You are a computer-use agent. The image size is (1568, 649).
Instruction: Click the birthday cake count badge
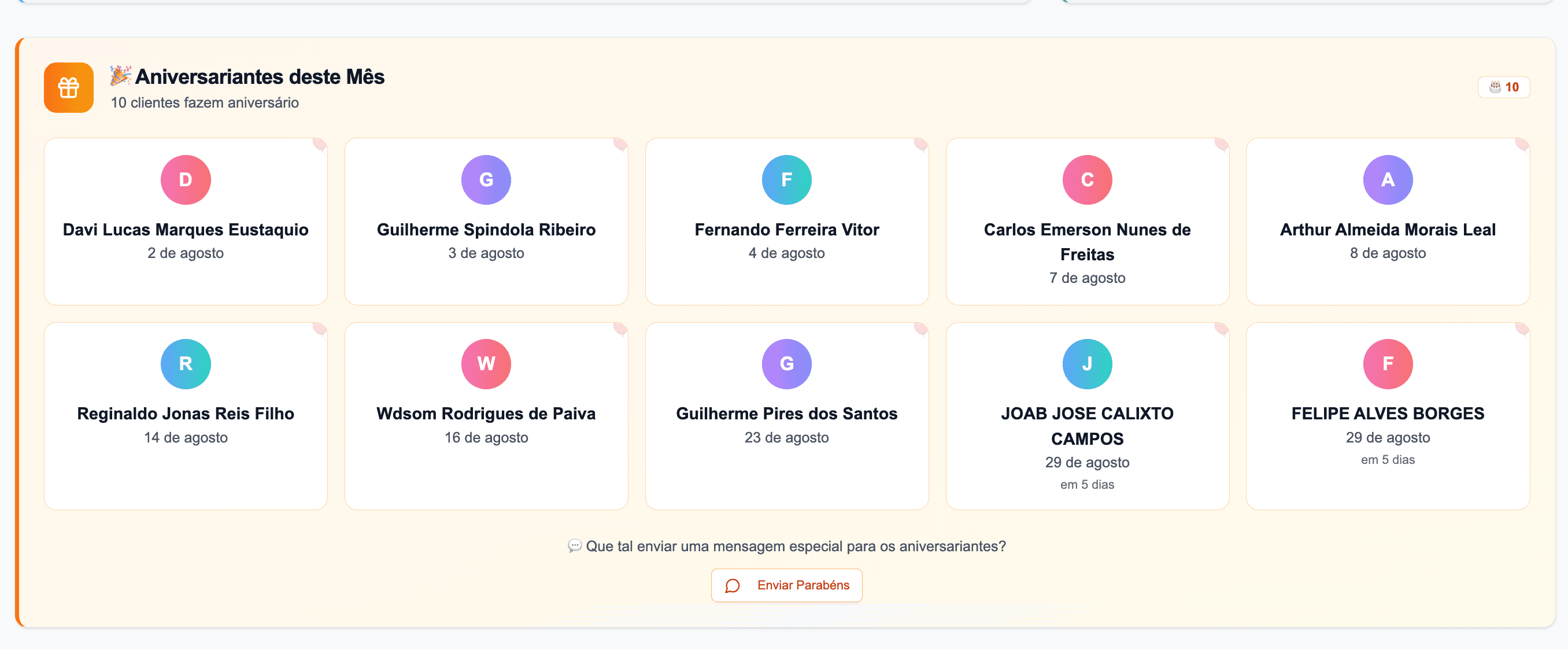click(1503, 87)
